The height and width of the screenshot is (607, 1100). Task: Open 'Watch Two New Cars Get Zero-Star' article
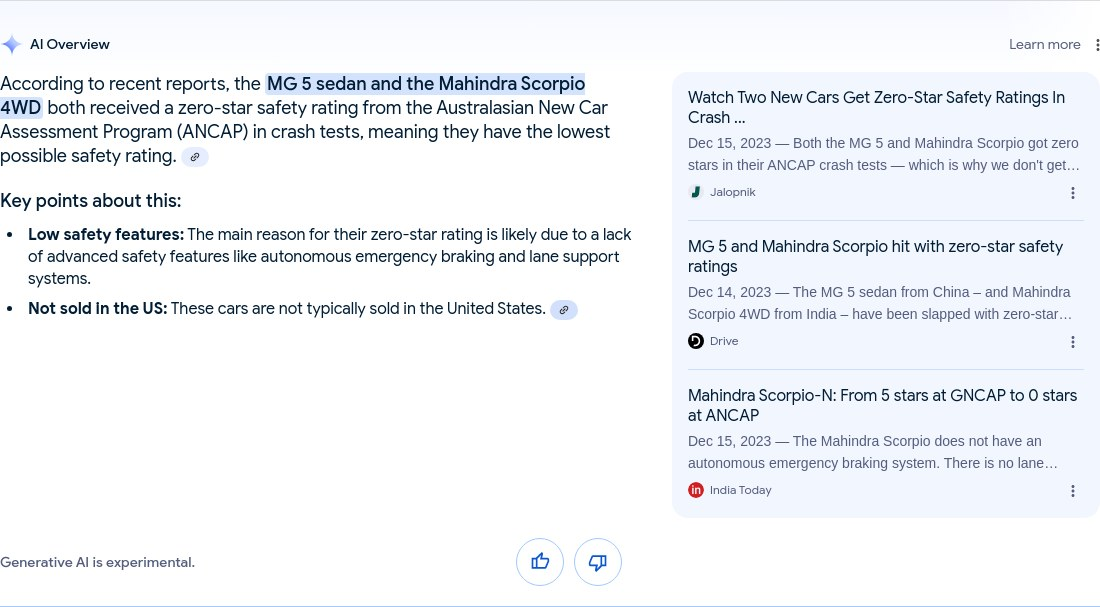876,107
